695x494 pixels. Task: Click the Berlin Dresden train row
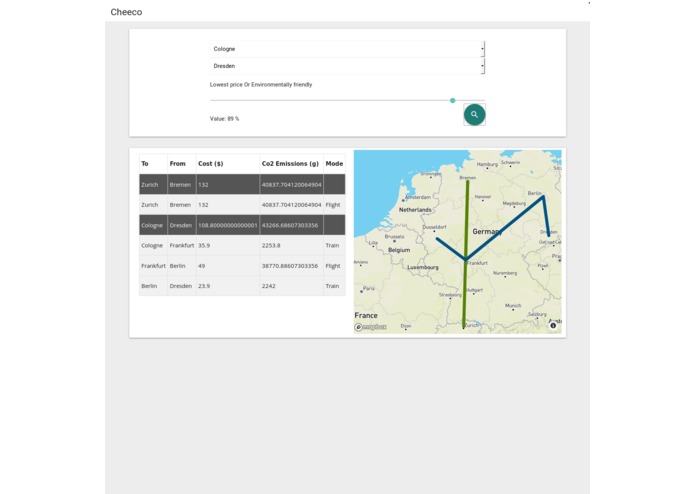tap(242, 286)
